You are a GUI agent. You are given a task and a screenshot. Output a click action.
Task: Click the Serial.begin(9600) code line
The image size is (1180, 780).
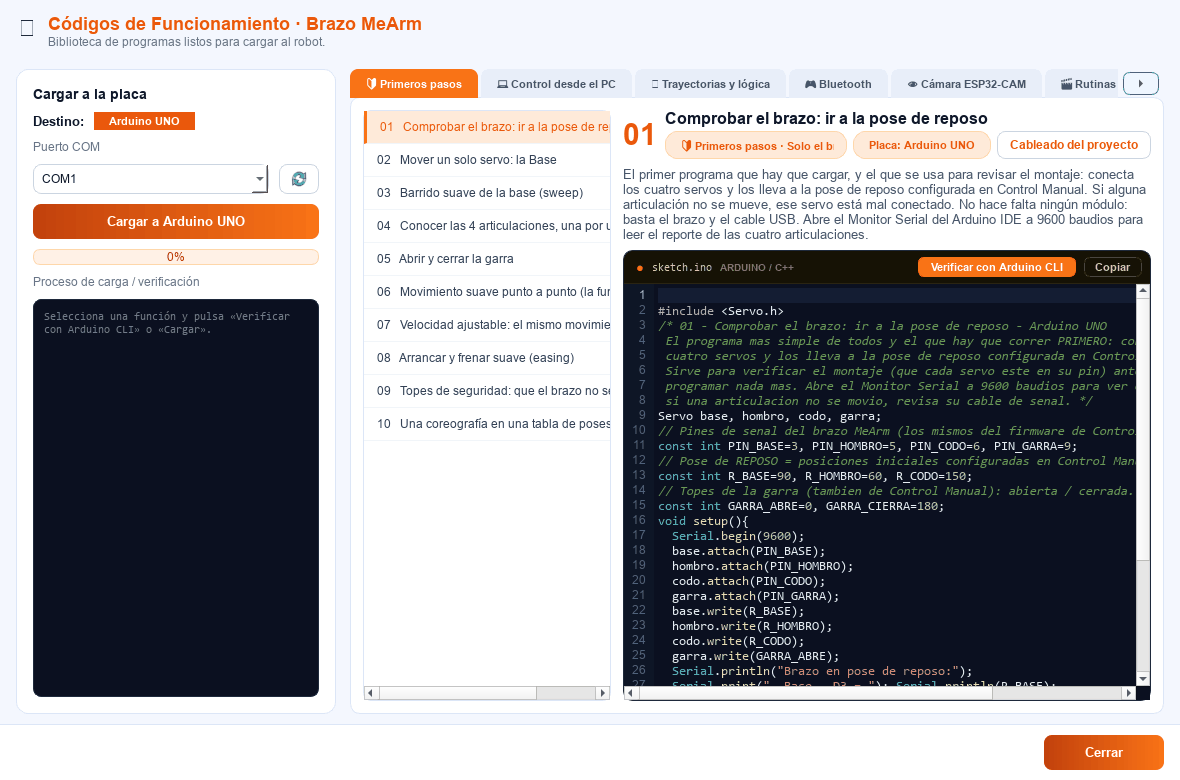(738, 536)
